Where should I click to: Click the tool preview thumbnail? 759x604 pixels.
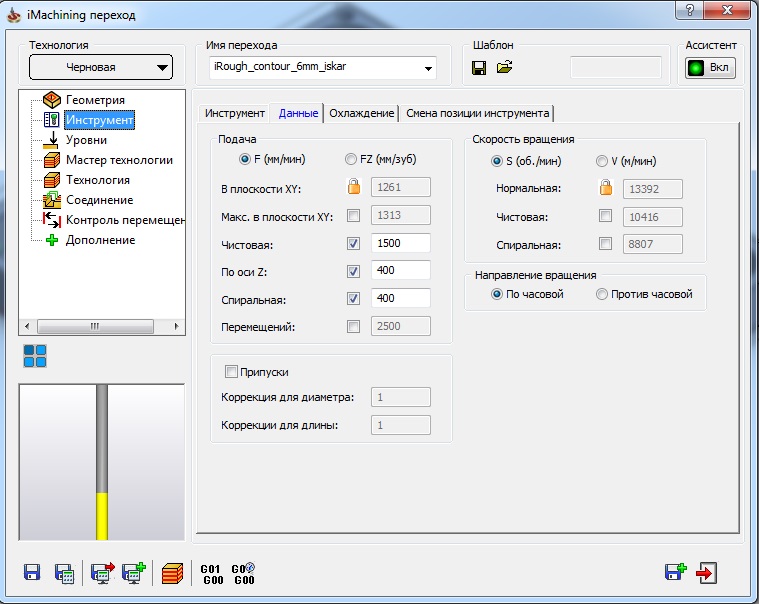102,462
